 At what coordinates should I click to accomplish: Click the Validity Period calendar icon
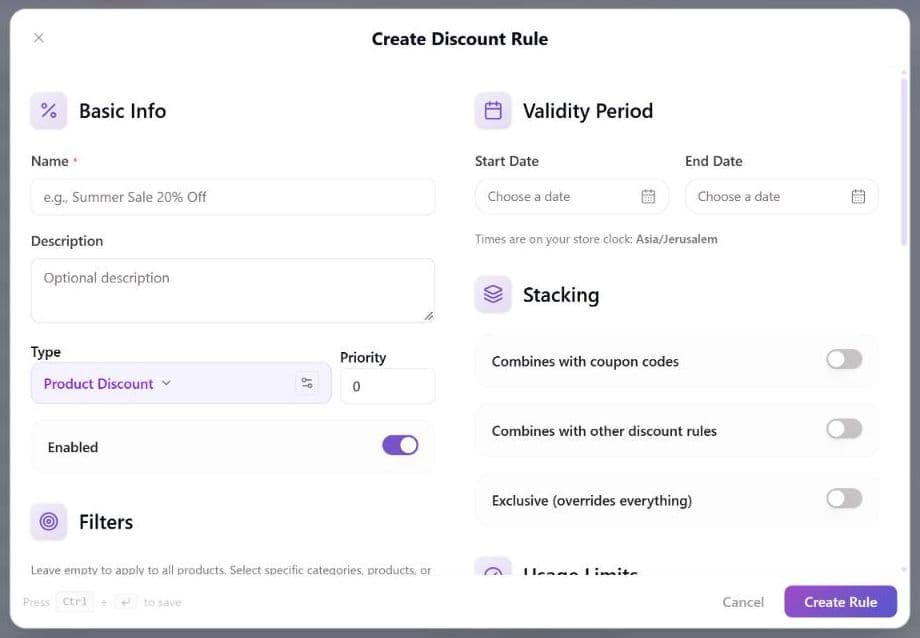(x=493, y=110)
